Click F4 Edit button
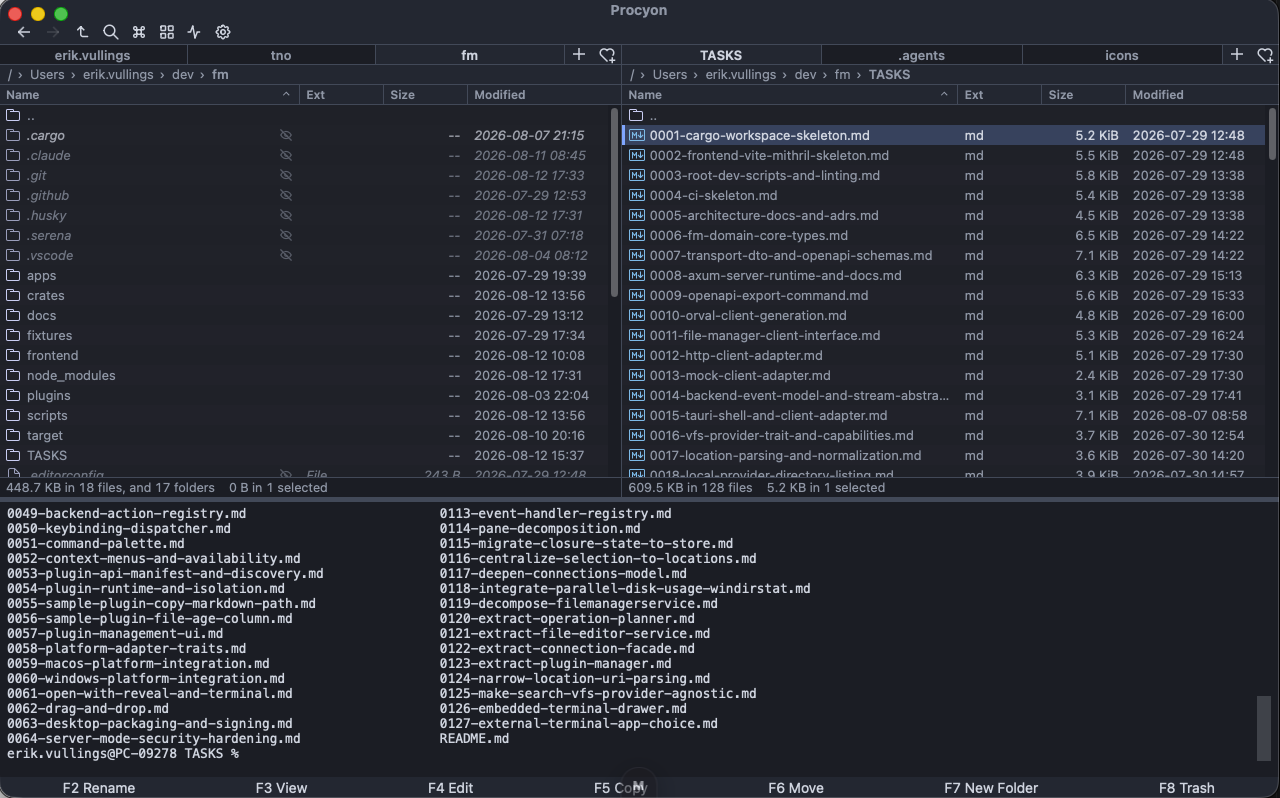The image size is (1280, 798). click(x=450, y=788)
